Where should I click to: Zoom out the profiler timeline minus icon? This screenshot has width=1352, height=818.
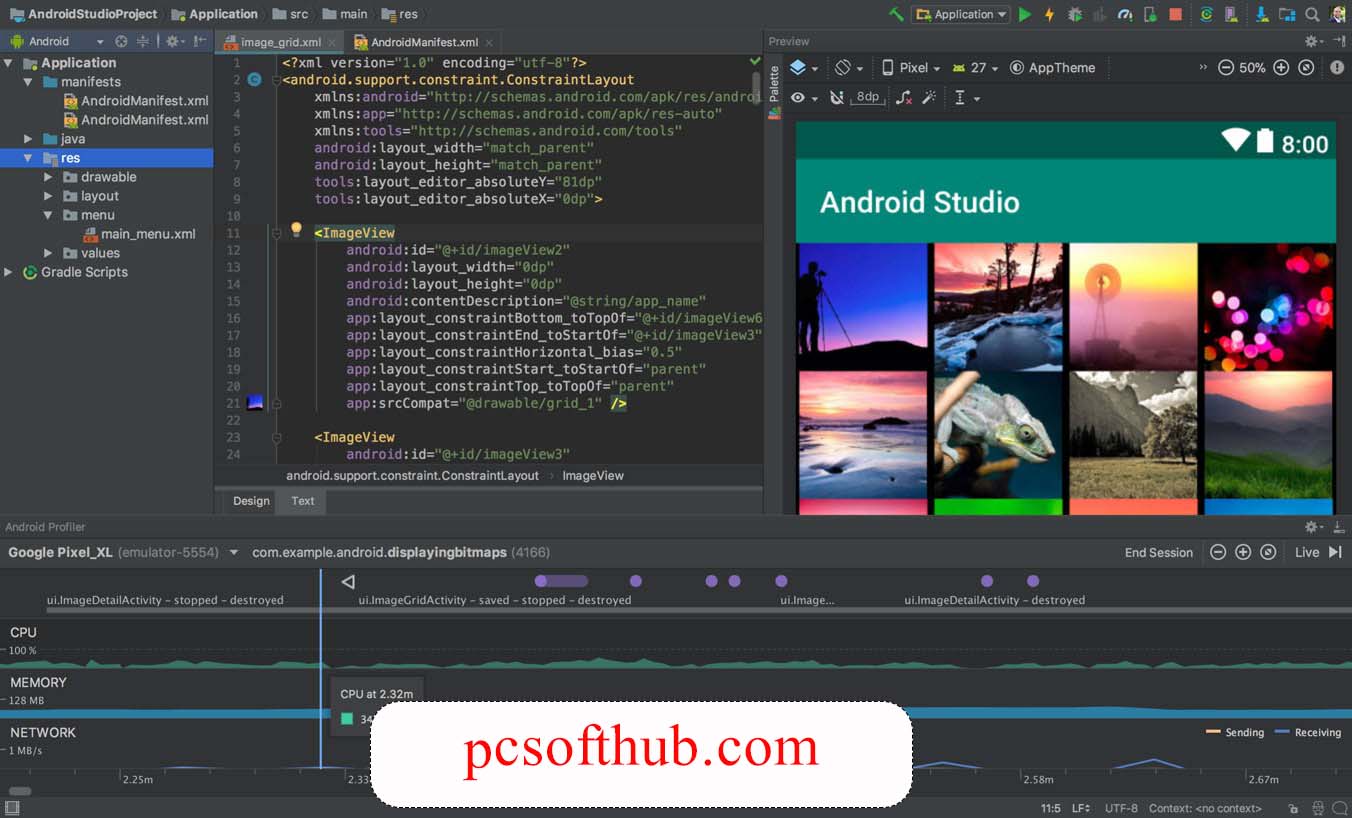1217,552
